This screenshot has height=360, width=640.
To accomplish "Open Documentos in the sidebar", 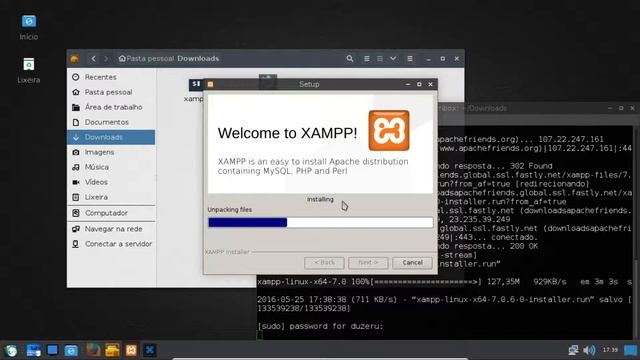I will 111,122.
